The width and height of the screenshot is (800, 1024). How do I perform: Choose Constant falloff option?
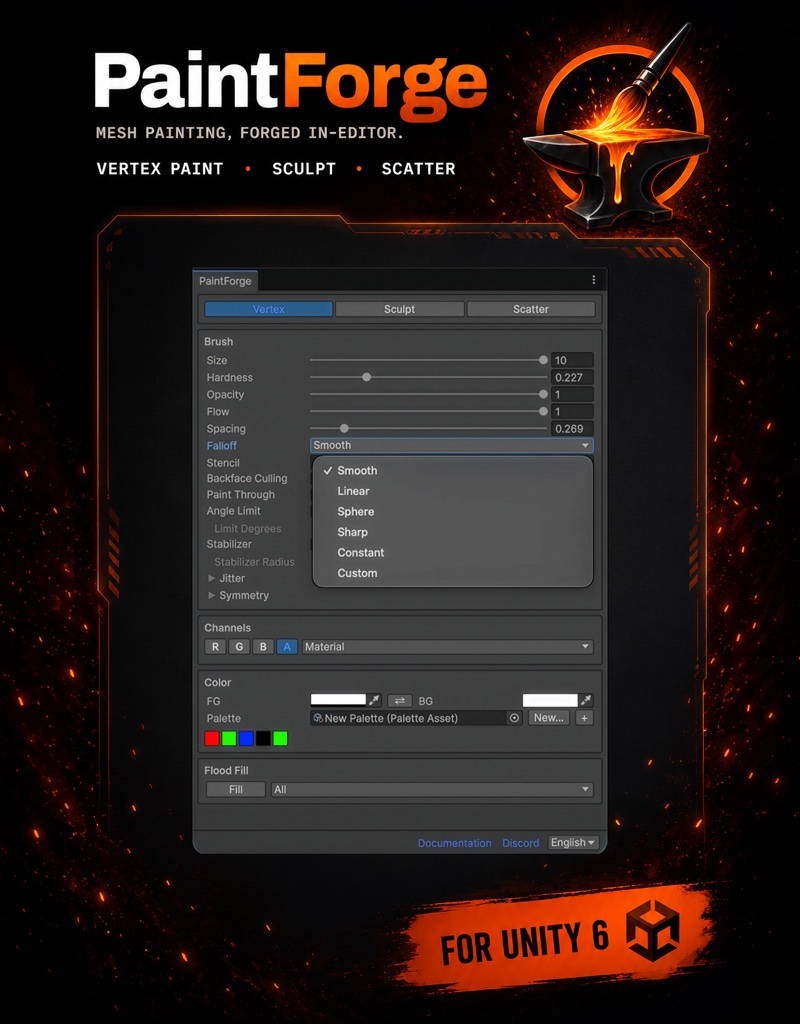tap(453, 552)
